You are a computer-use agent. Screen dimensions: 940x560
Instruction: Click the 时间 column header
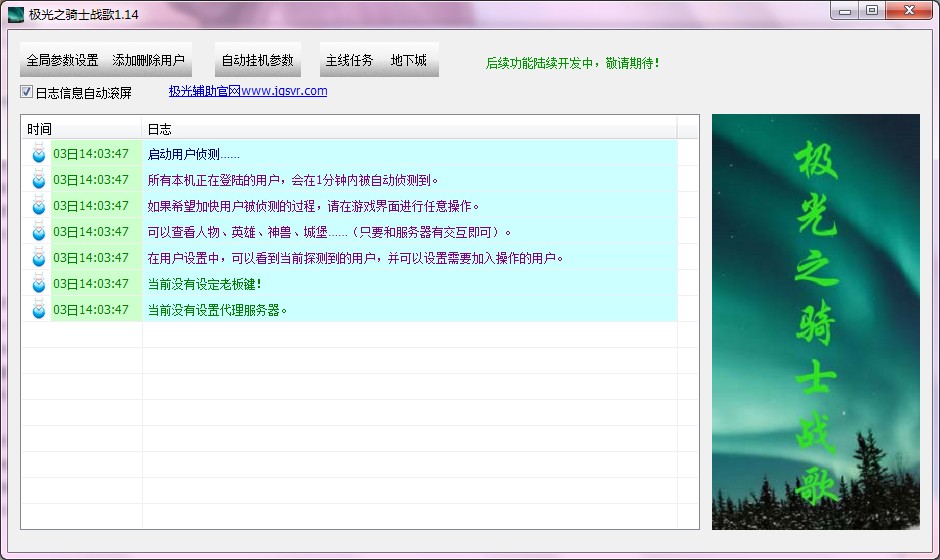(82, 129)
